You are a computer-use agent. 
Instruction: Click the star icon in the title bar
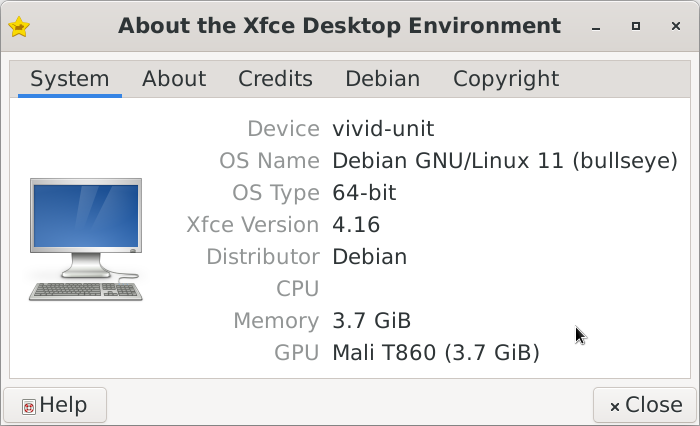coord(18,26)
